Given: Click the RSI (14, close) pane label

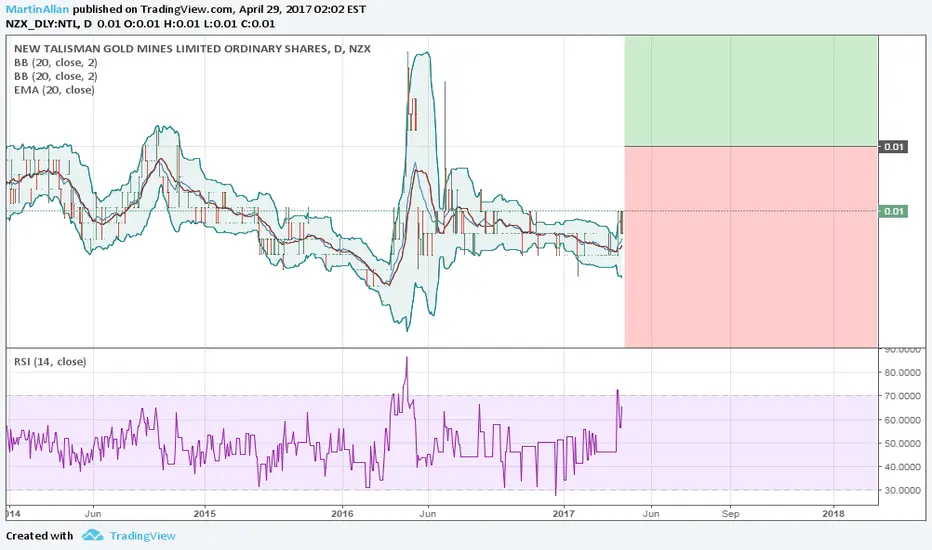Looking at the screenshot, I should tap(50, 362).
